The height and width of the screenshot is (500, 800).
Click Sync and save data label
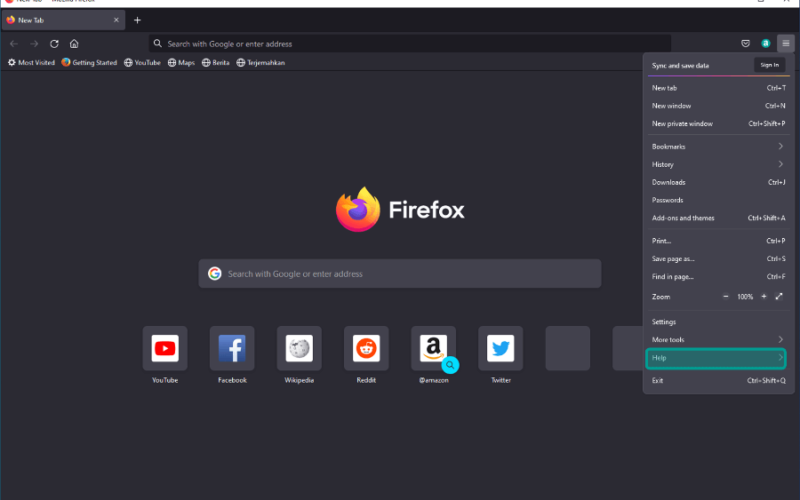(x=680, y=66)
